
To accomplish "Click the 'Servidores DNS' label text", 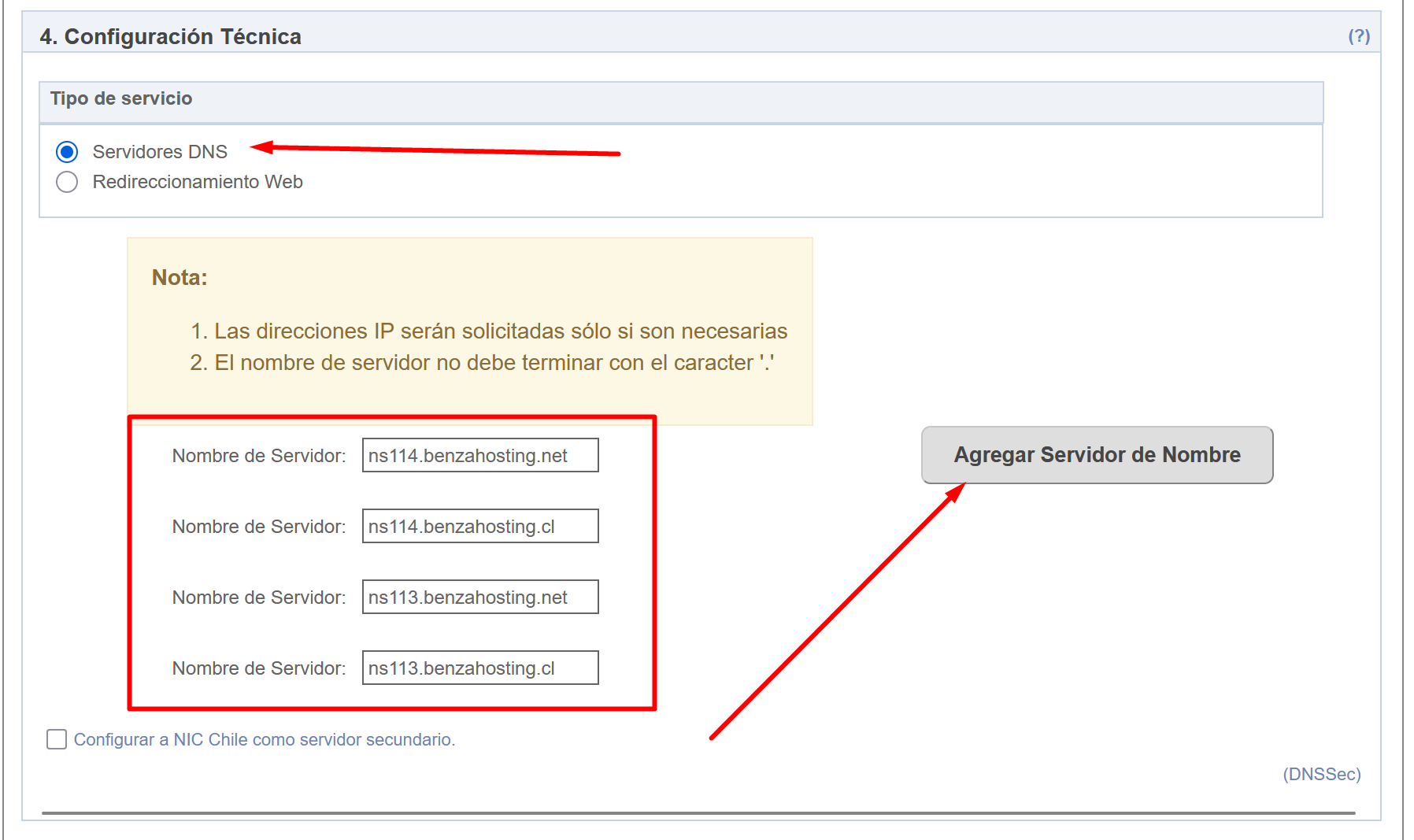I will [160, 151].
